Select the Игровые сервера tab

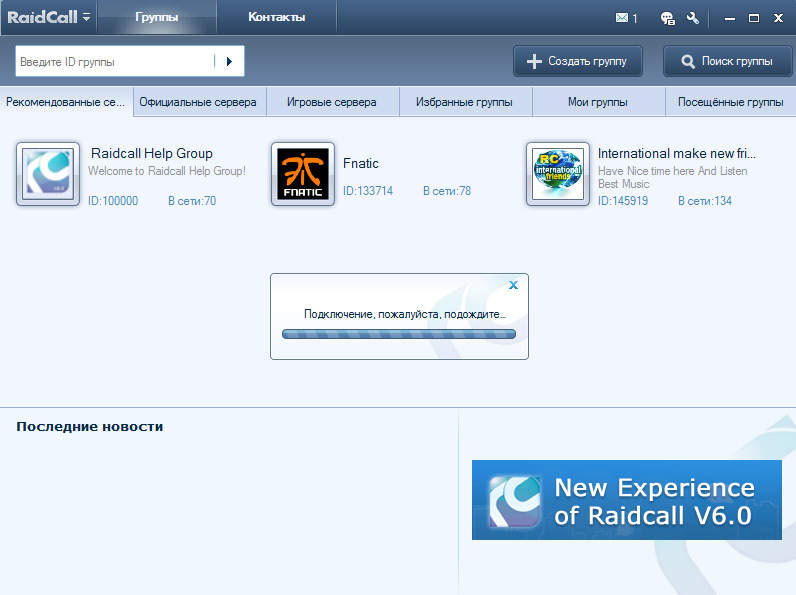[333, 102]
